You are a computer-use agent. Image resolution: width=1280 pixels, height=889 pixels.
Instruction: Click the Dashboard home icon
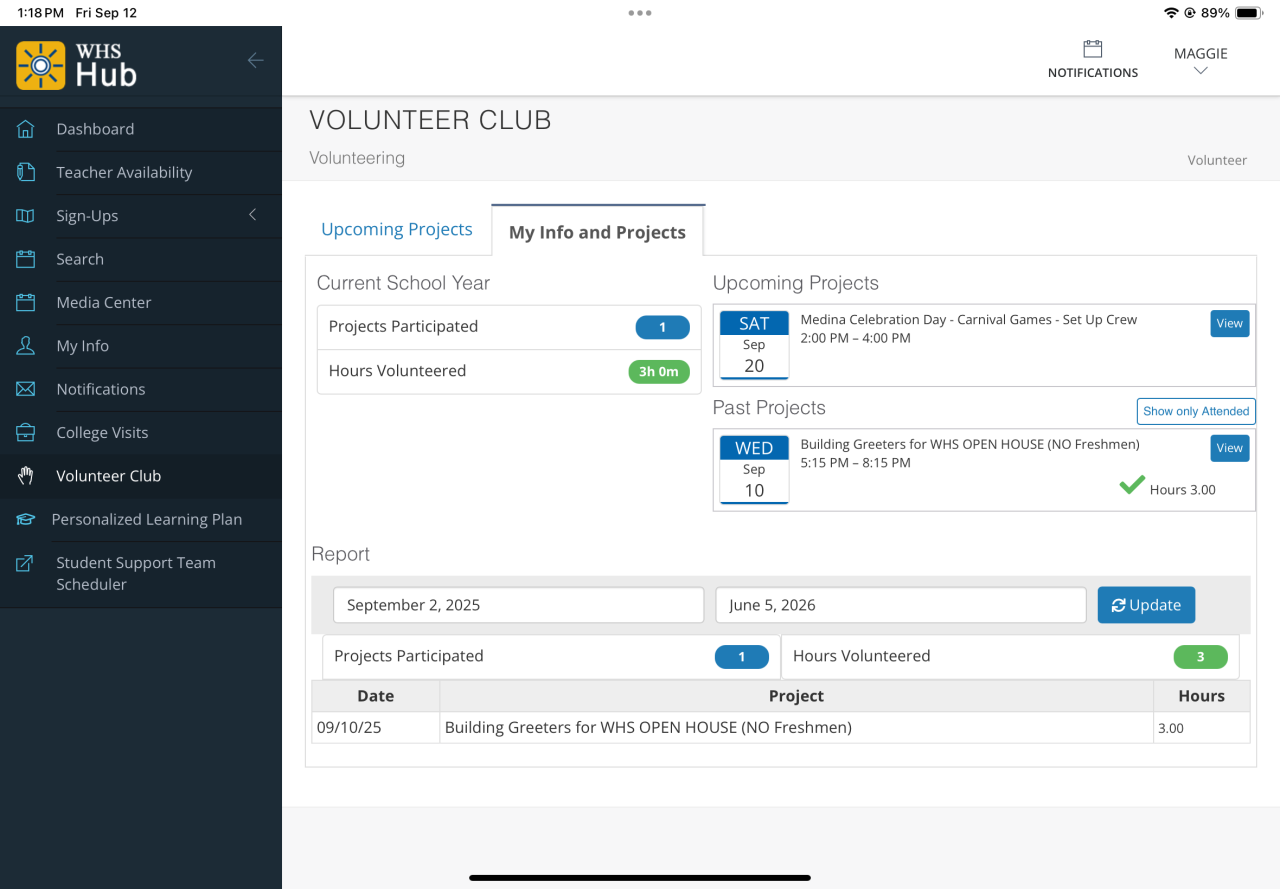click(x=26, y=129)
